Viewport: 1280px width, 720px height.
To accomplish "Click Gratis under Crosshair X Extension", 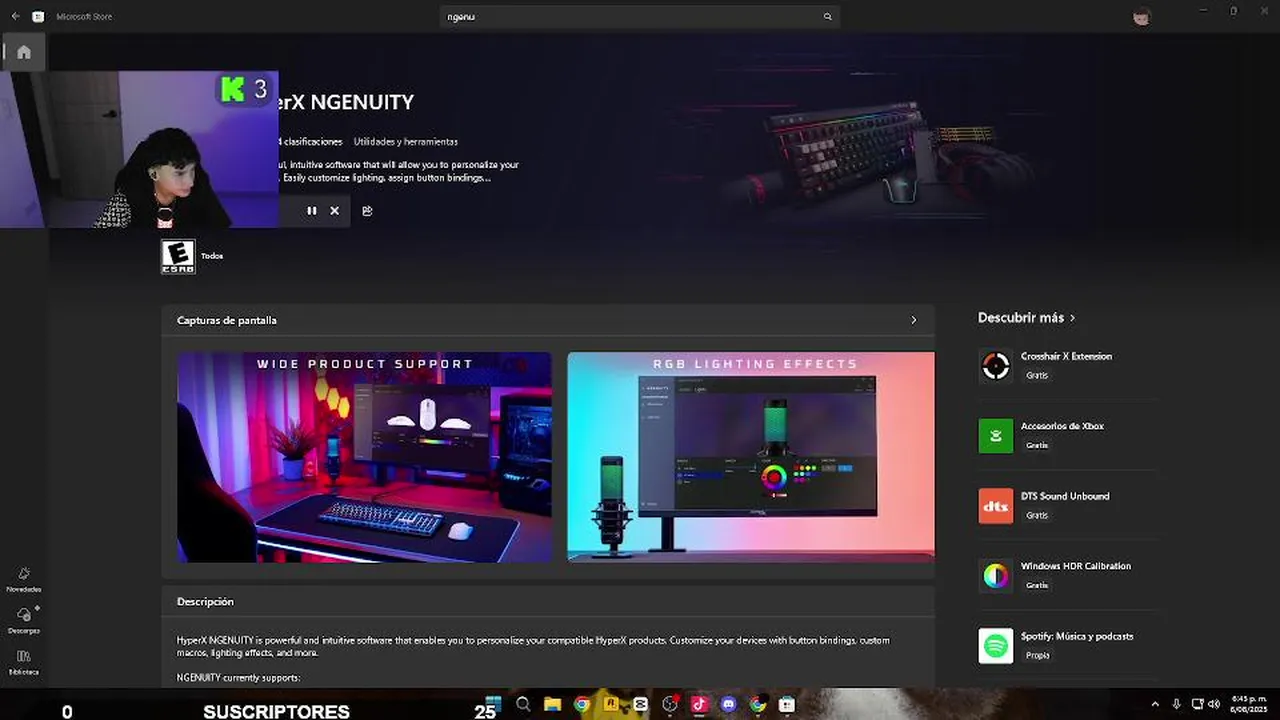I will pos(1037,375).
